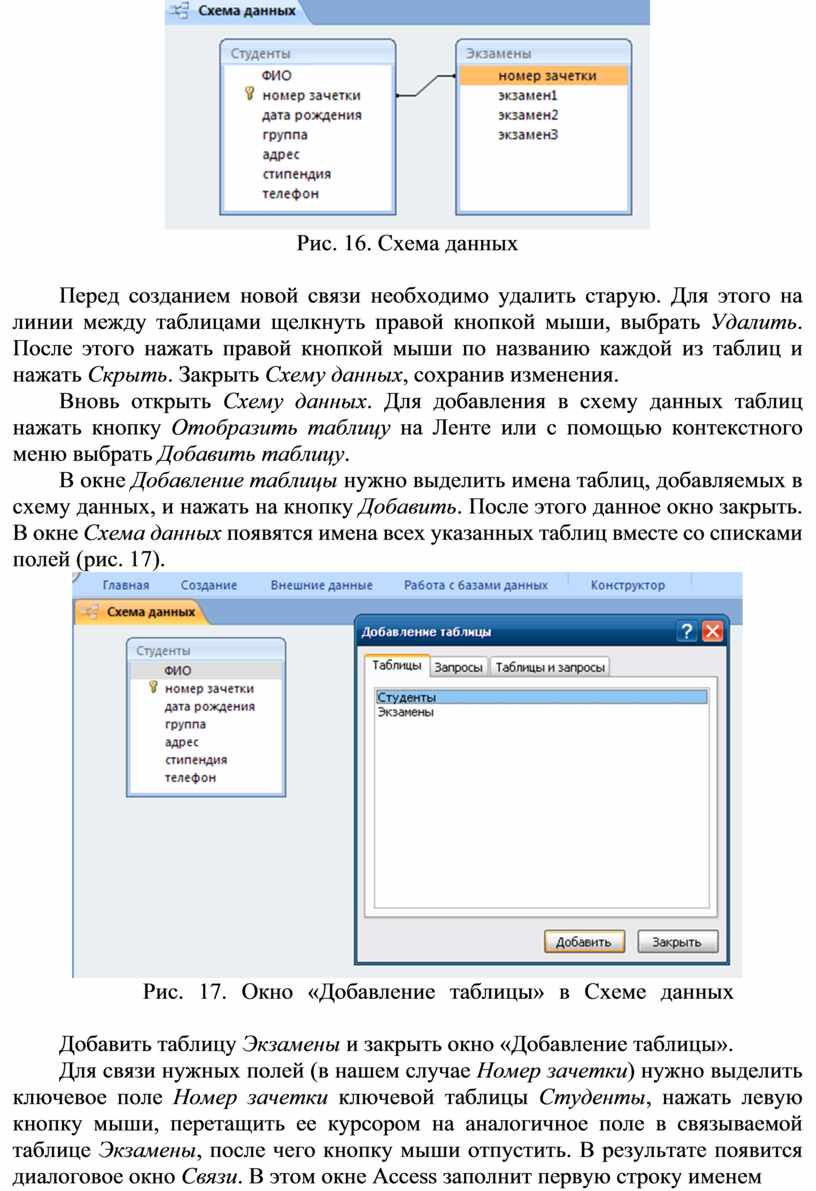Select Экзамены in the table list
Viewport: 816px width, 1191px height.
click(541, 712)
